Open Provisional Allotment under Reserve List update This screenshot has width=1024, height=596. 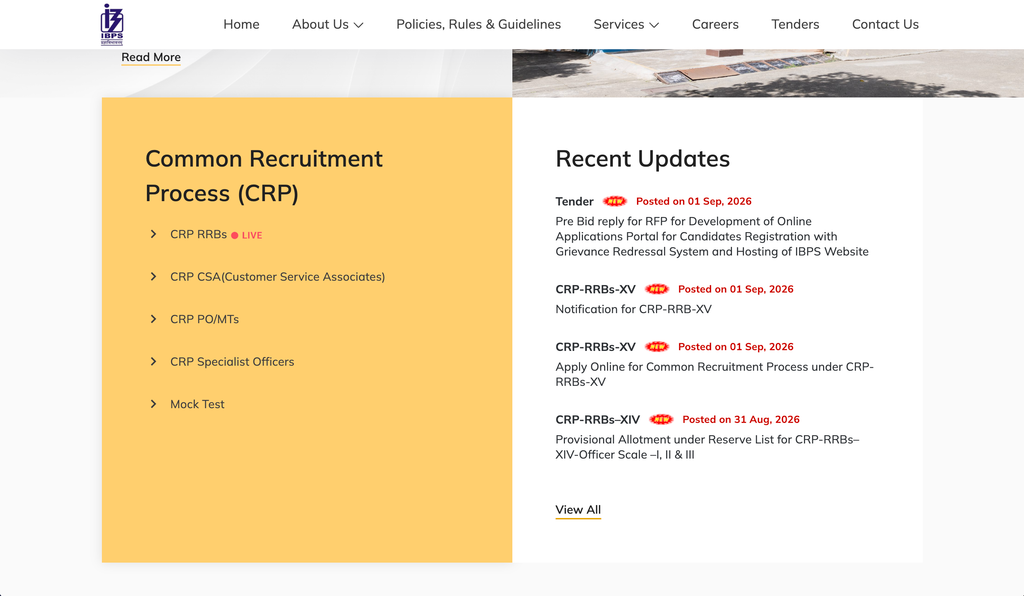tap(707, 447)
